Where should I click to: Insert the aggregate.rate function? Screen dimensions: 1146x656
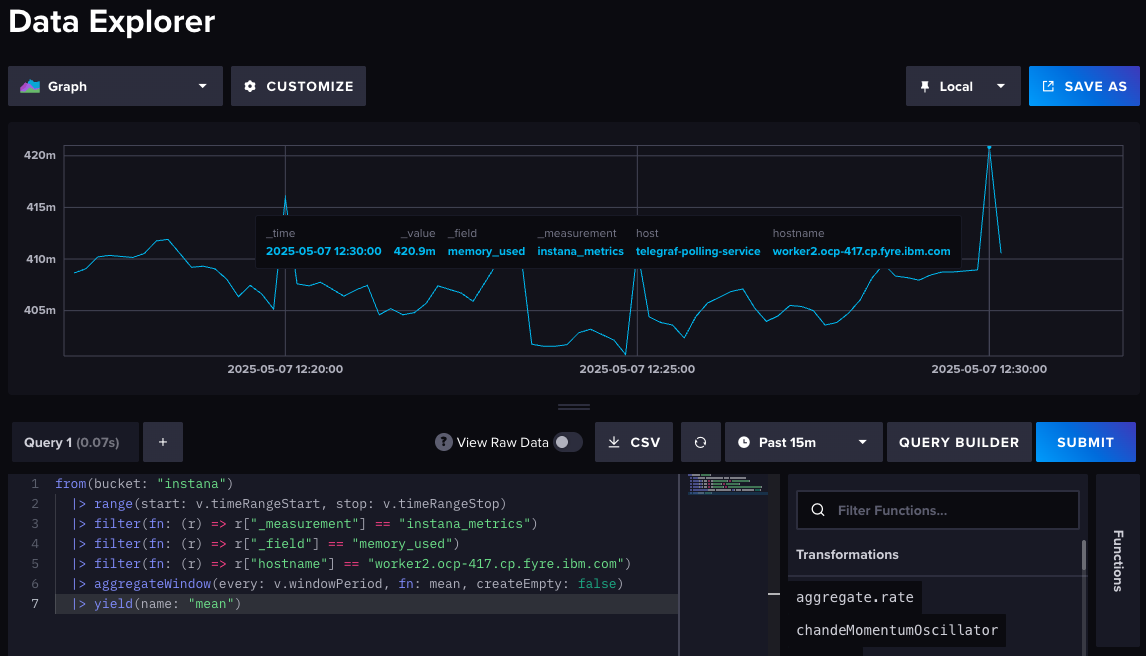point(854,597)
